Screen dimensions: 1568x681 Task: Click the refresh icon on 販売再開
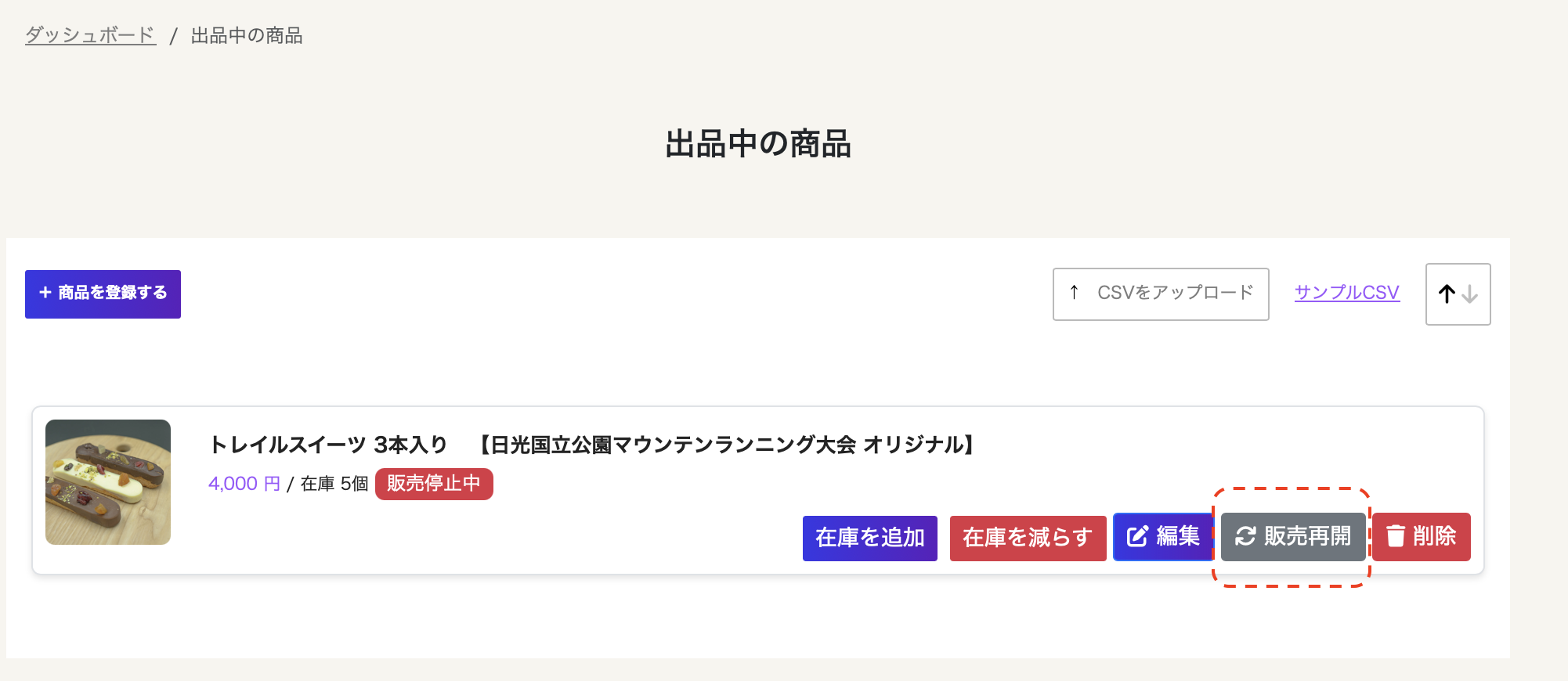click(x=1245, y=536)
